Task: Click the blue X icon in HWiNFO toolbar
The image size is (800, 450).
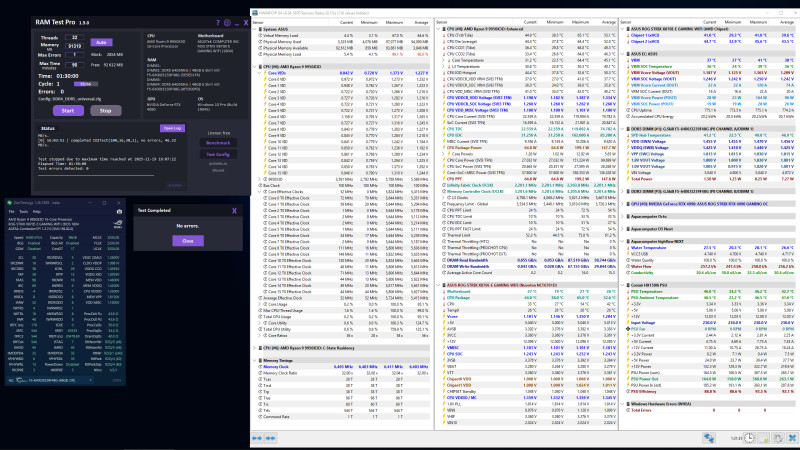Action: click(x=792, y=438)
